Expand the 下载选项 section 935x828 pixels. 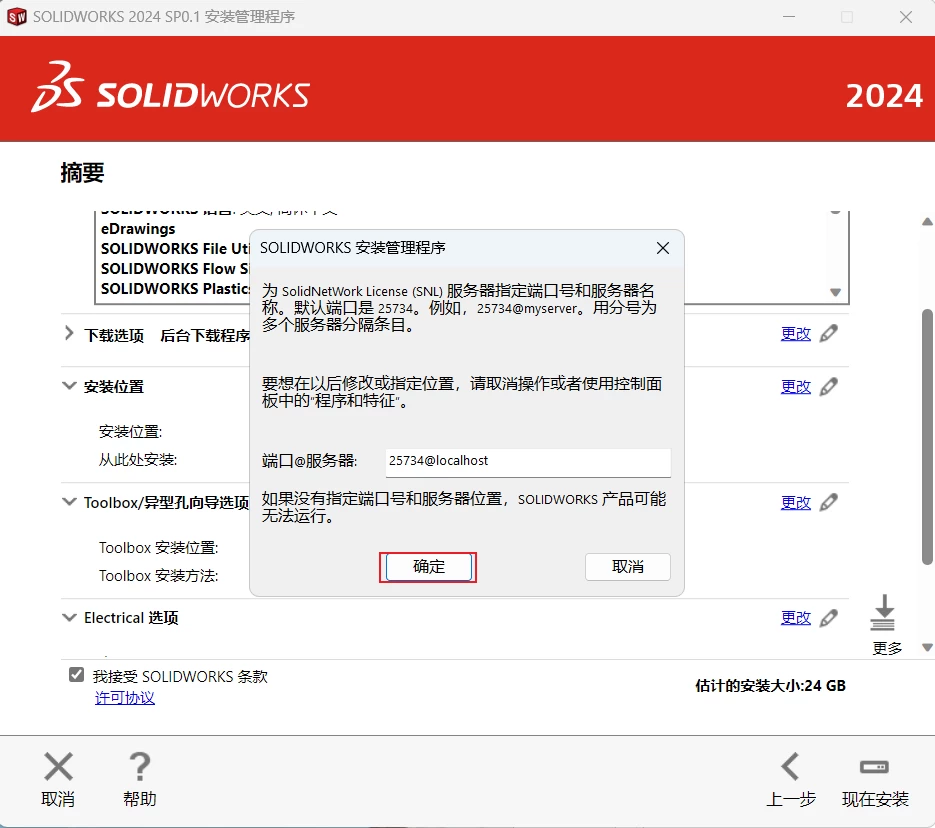click(x=69, y=334)
